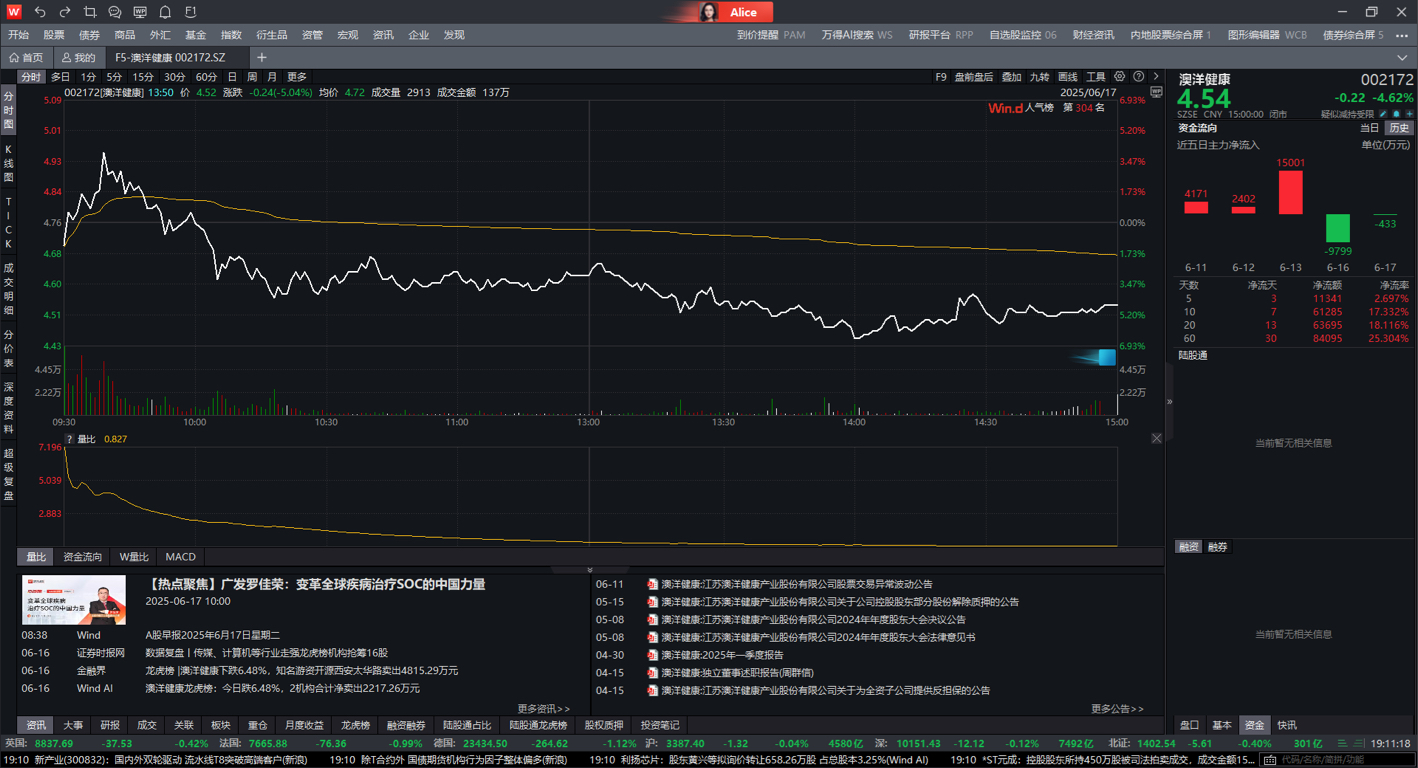Switch flow view to 当日
Screen dimensions: 1418x768
coord(1369,128)
